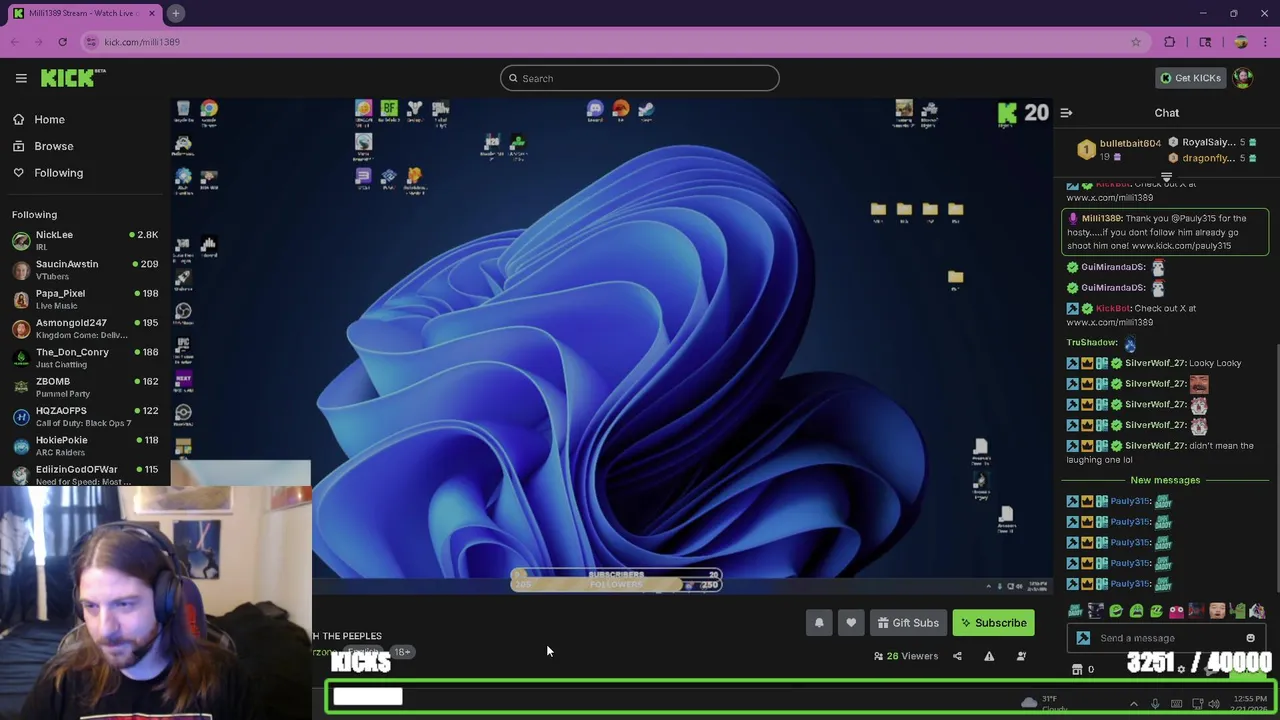The width and height of the screenshot is (1280, 720).
Task: Click the taskbar microphone icon
Action: (x=1155, y=704)
